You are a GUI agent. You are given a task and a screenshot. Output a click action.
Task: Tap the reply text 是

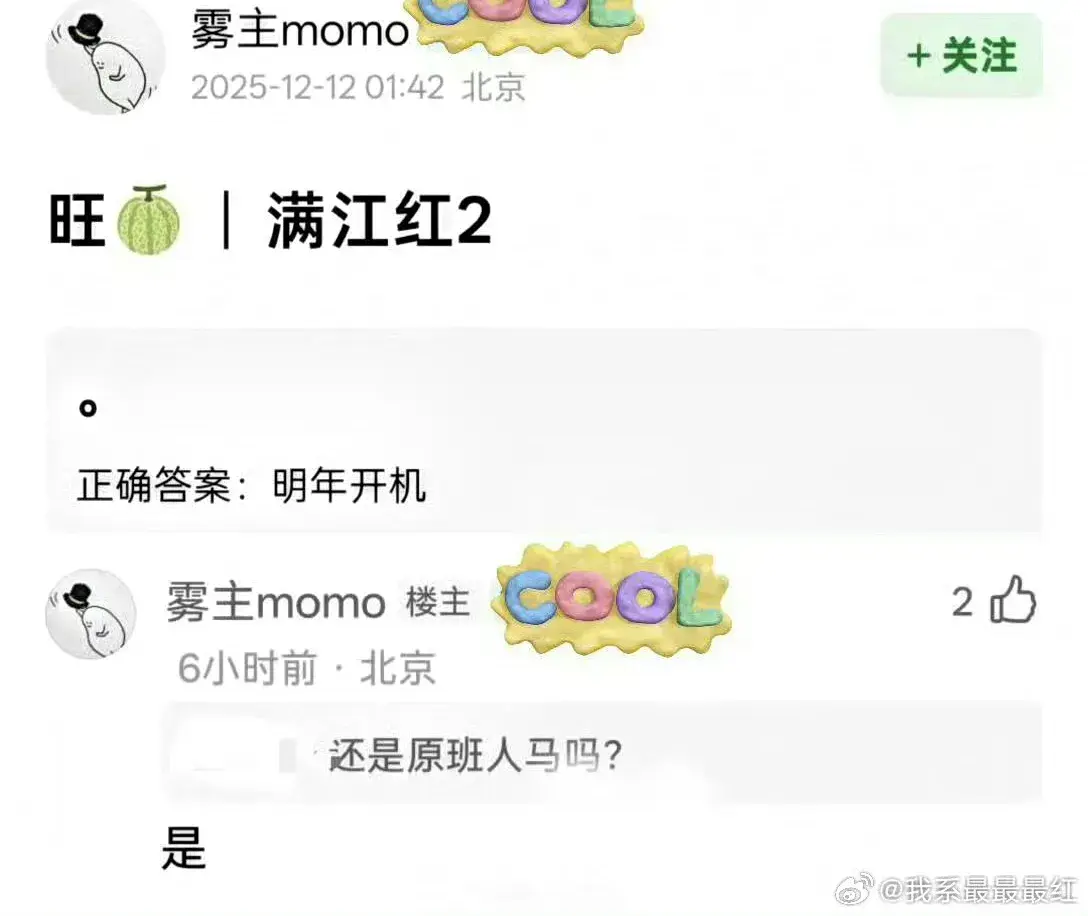(184, 847)
